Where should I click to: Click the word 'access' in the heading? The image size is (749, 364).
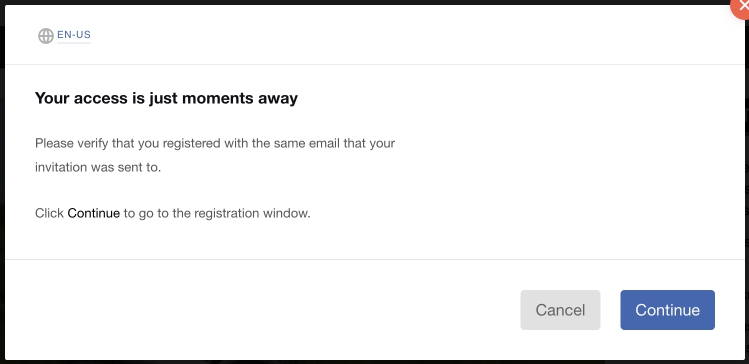100,98
